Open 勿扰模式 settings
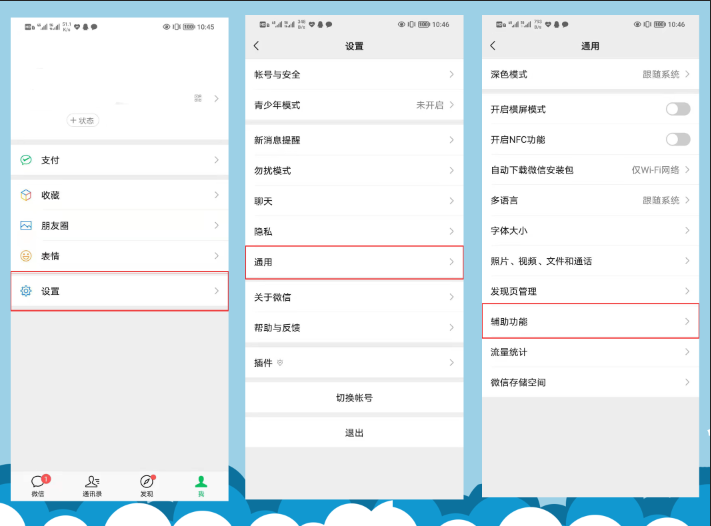 tap(354, 170)
